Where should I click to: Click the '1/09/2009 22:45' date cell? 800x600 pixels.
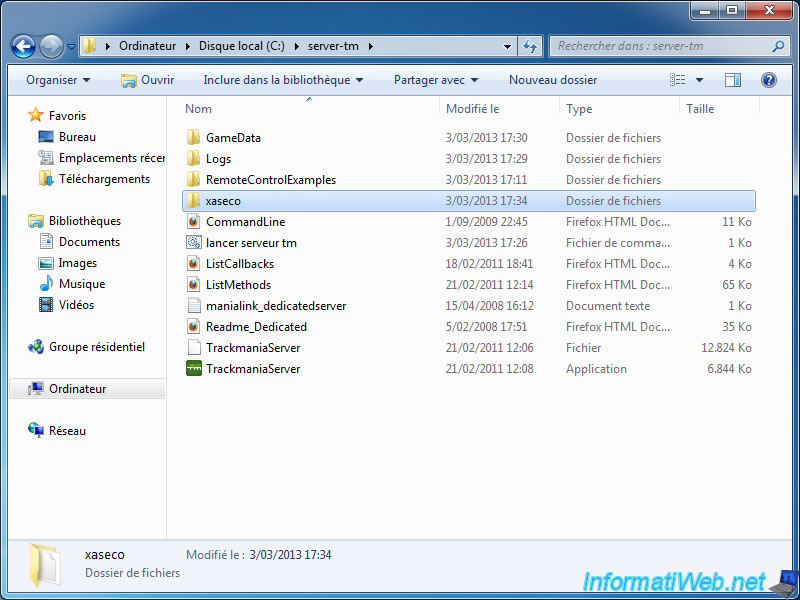(x=486, y=222)
